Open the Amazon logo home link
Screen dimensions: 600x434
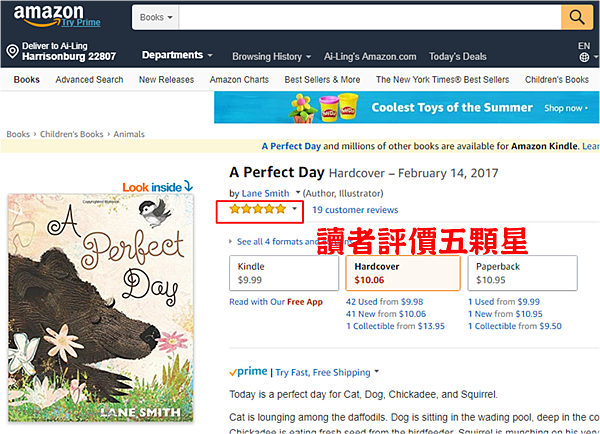[48, 16]
